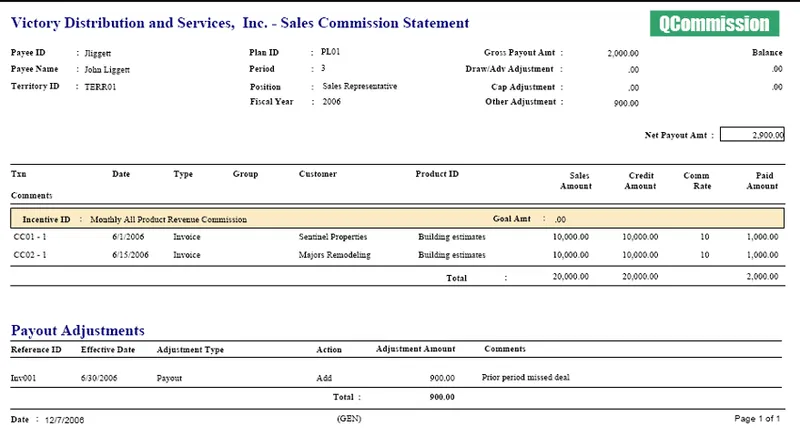
Task: Click transaction CC02 - 1
Action: (x=30, y=254)
